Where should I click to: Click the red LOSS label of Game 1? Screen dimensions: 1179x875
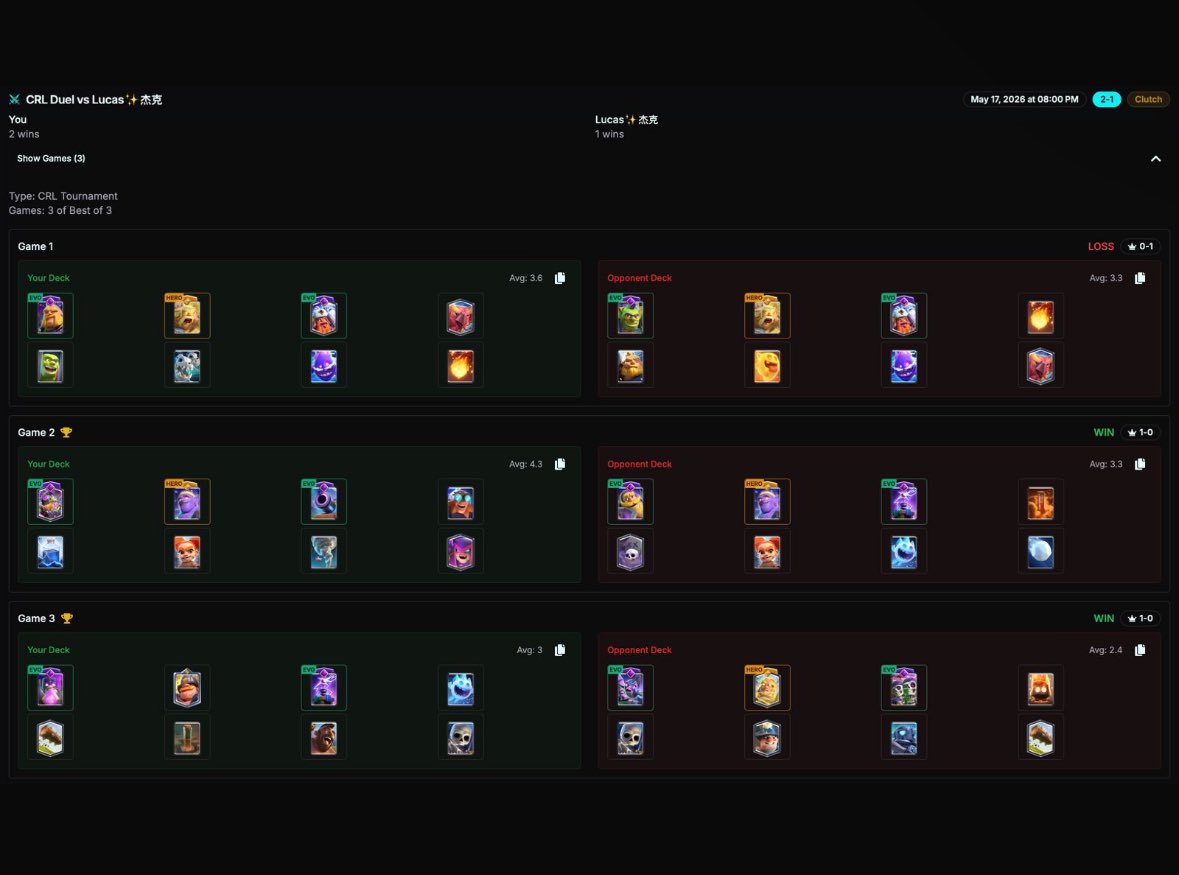(1101, 247)
